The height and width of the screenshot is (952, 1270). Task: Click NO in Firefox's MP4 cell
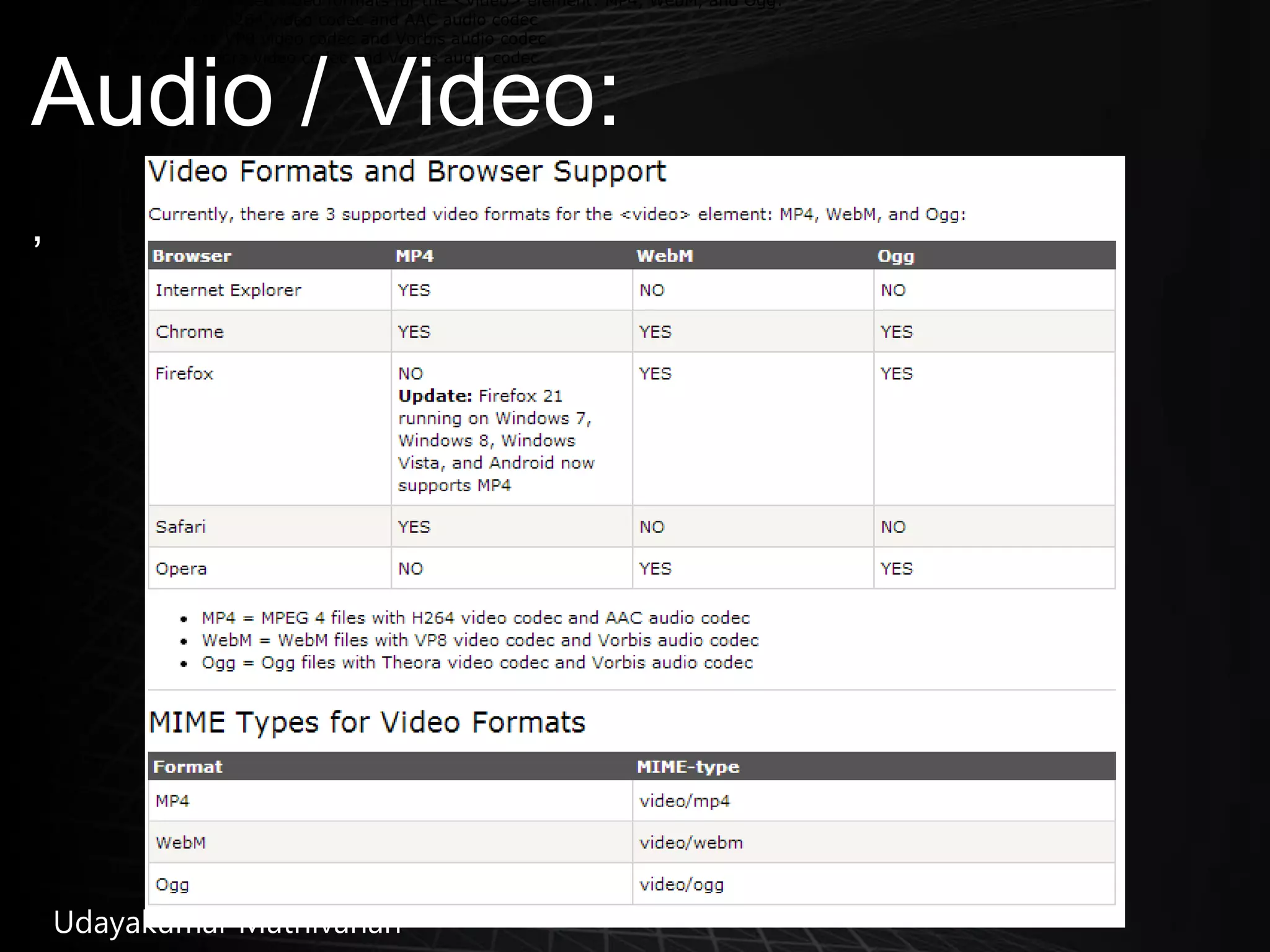click(411, 373)
